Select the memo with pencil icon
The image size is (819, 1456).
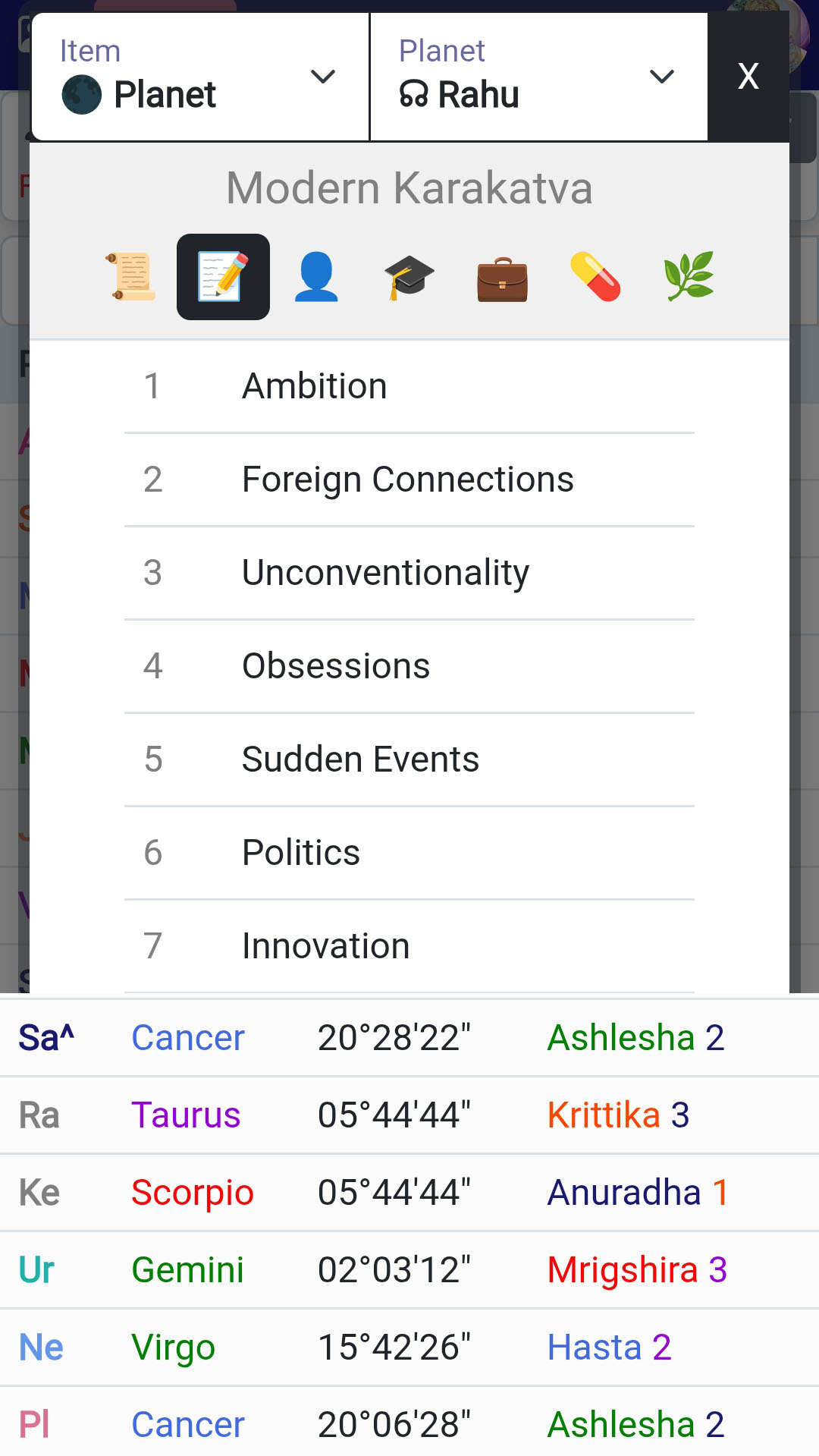[223, 277]
